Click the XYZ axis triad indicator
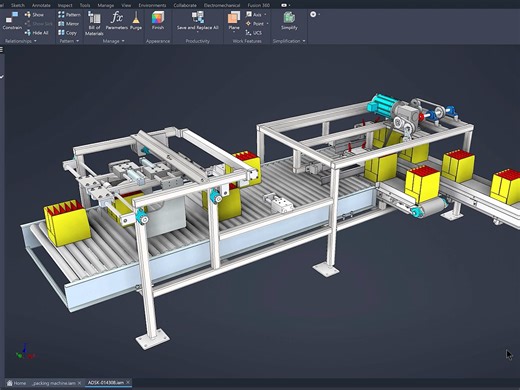 pos(25,352)
